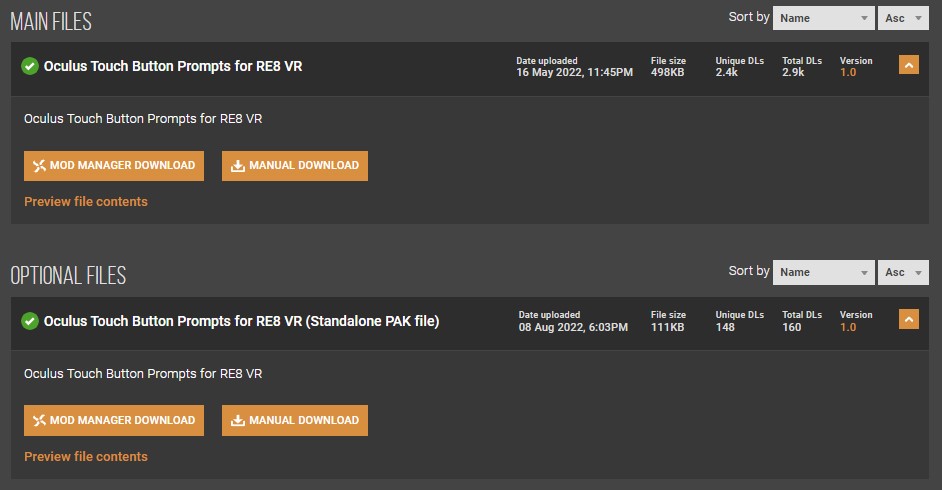Open Asc order dropdown in Main Files
The image size is (942, 490).
[x=904, y=18]
